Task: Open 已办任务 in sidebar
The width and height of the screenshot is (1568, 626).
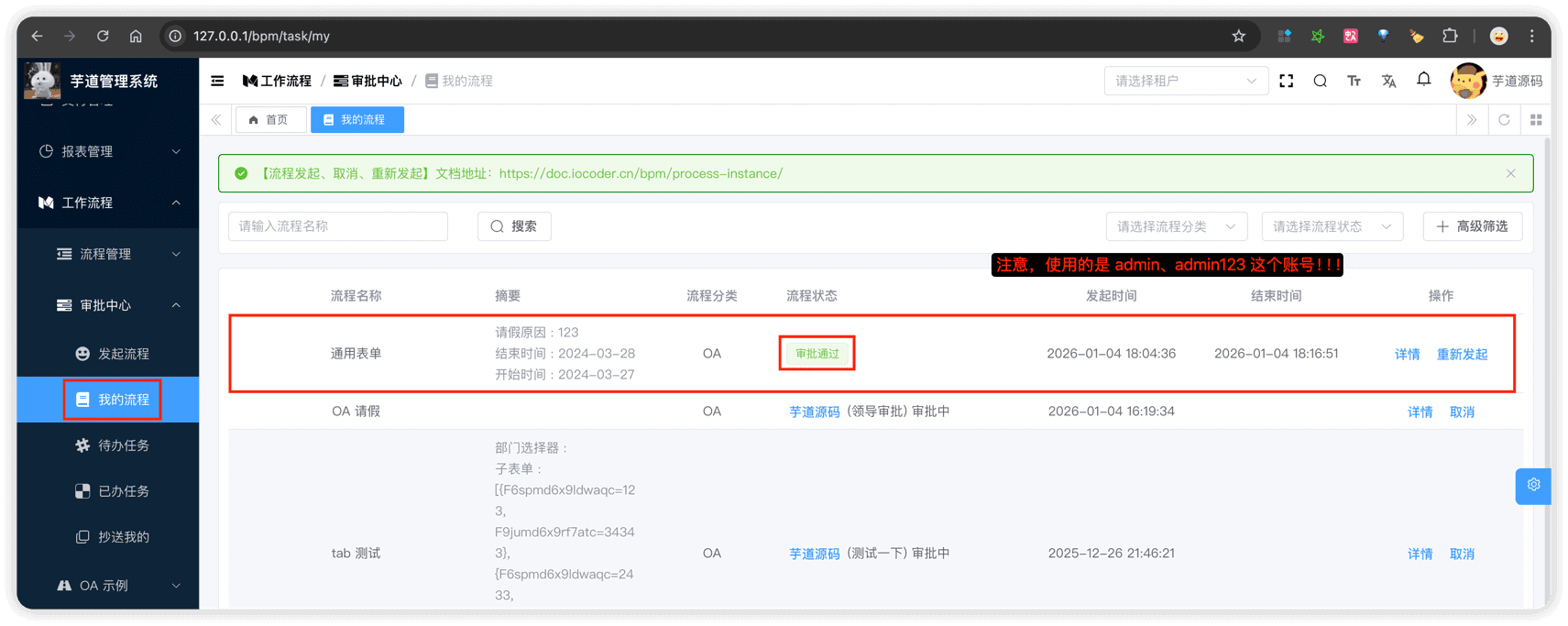Action: click(108, 491)
